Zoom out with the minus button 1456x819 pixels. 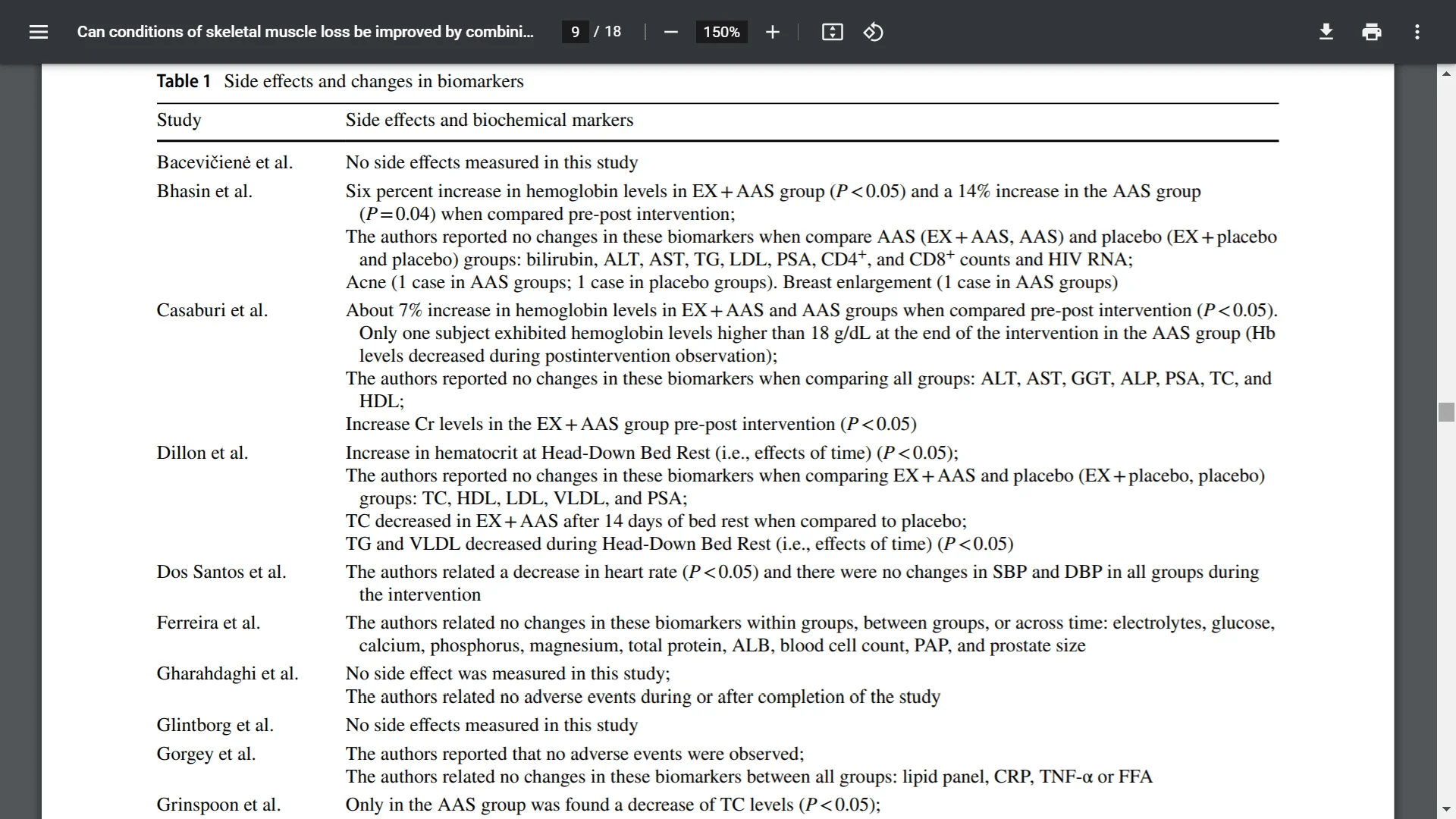click(670, 32)
